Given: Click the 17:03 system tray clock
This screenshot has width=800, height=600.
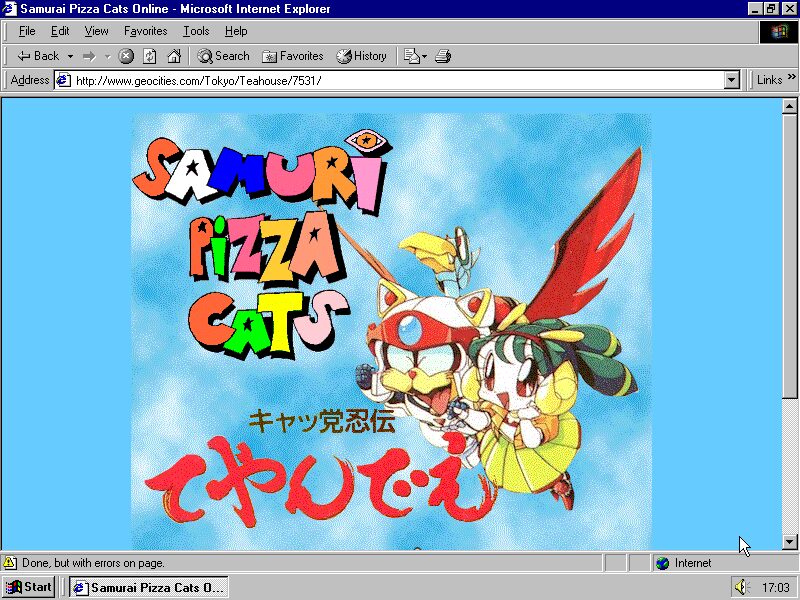Looking at the screenshot, I should (x=776, y=588).
